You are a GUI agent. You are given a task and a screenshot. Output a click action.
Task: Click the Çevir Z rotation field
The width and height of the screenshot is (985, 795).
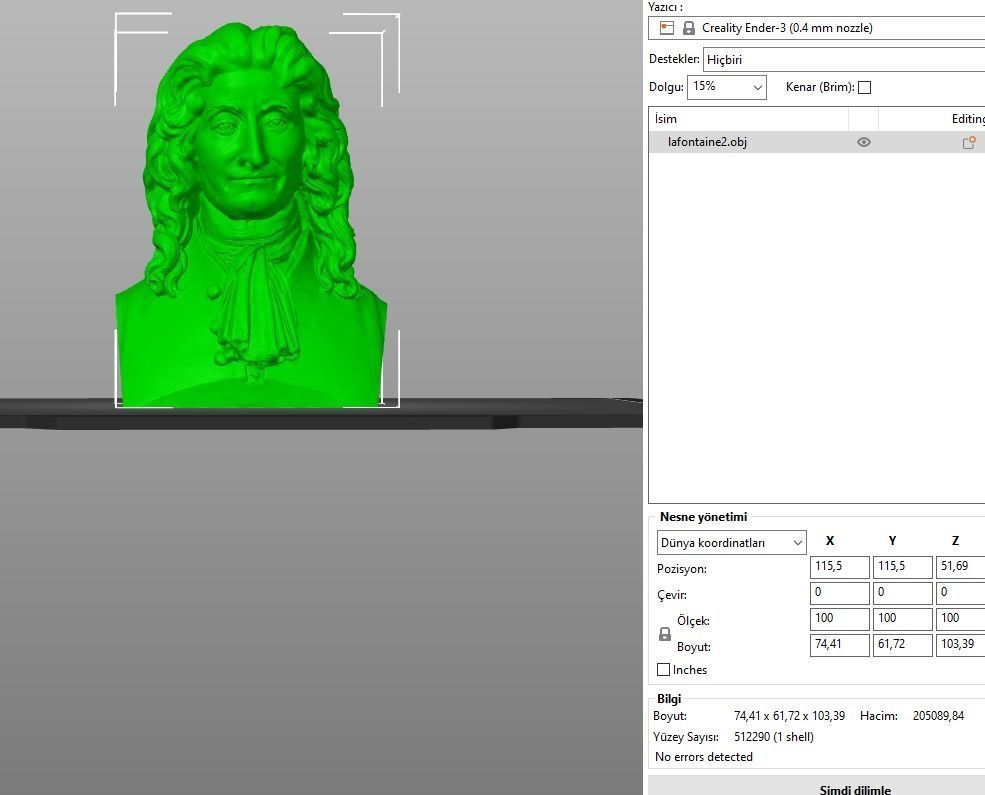click(961, 593)
